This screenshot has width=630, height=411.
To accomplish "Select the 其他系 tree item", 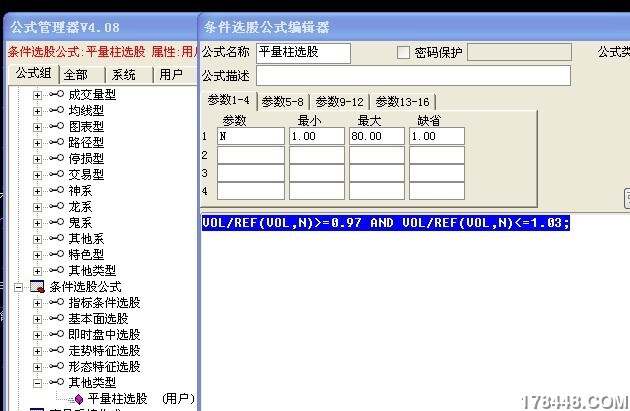I will pyautogui.click(x=86, y=239).
